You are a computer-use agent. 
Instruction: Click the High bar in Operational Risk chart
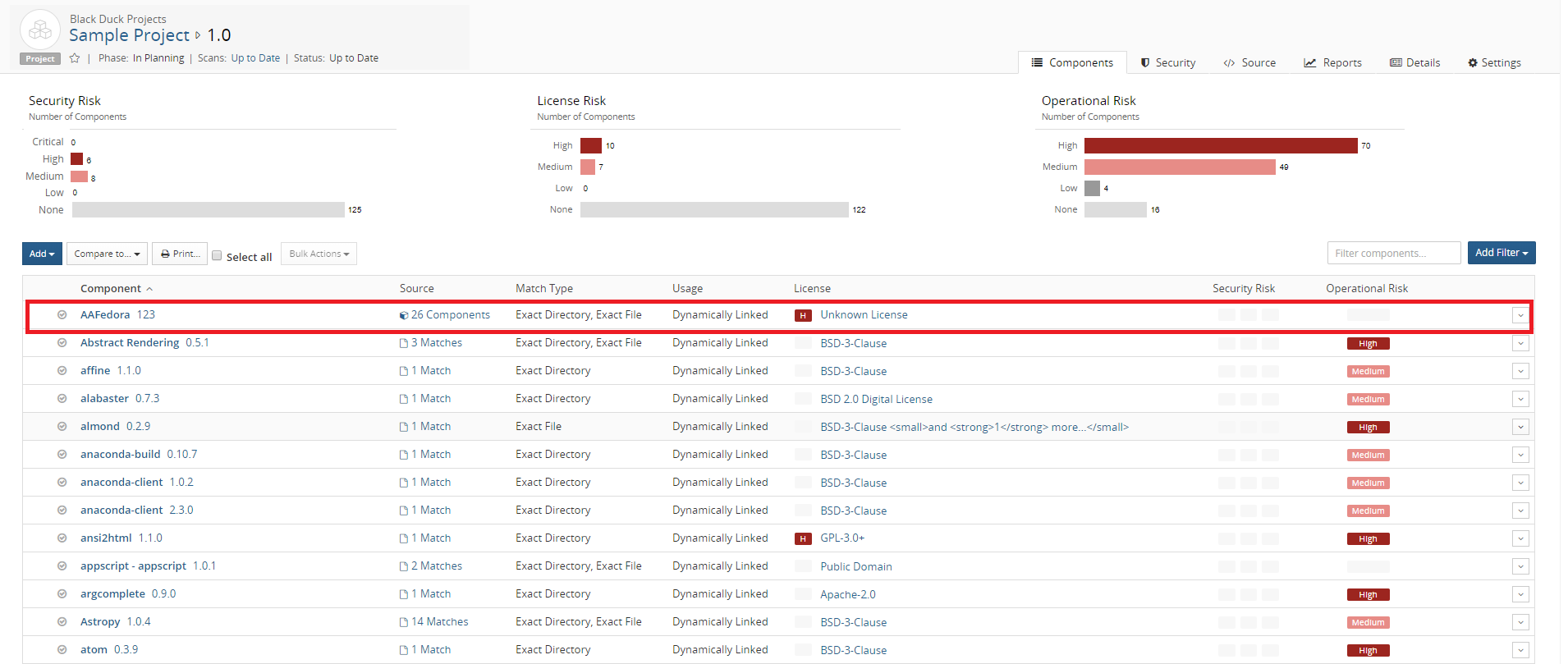[1220, 145]
